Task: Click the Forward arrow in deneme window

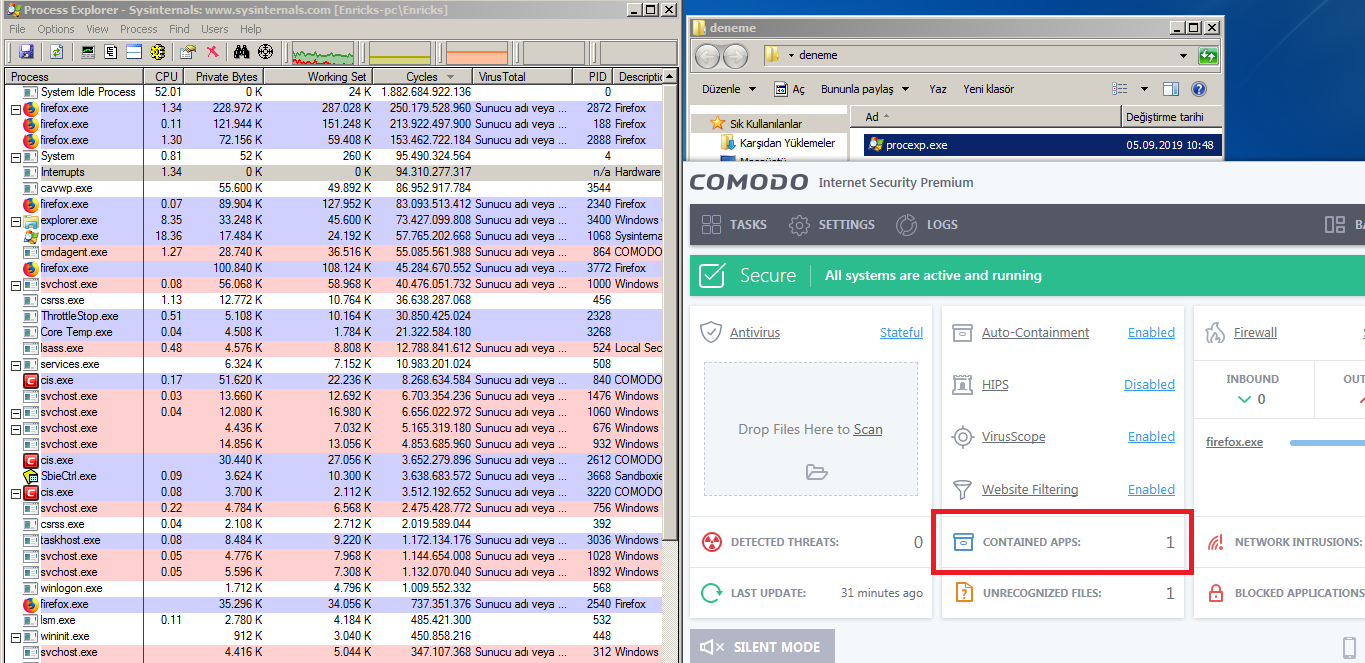Action: coord(735,56)
